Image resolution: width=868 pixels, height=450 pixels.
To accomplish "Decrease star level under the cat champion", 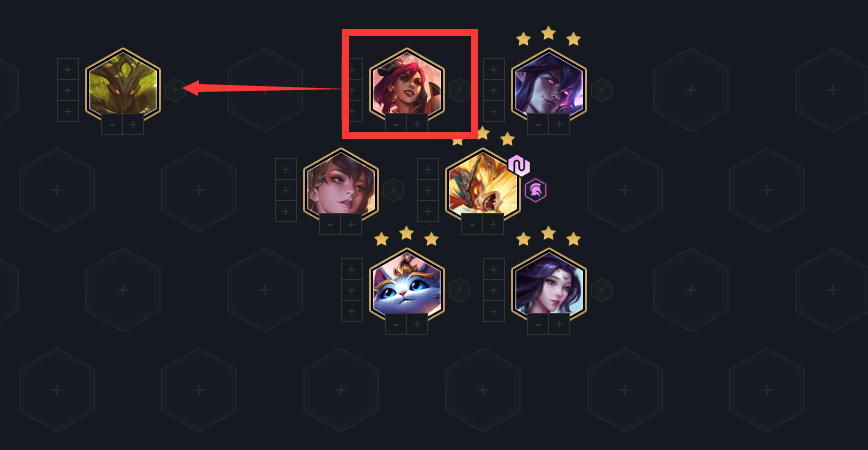I will click(x=396, y=324).
